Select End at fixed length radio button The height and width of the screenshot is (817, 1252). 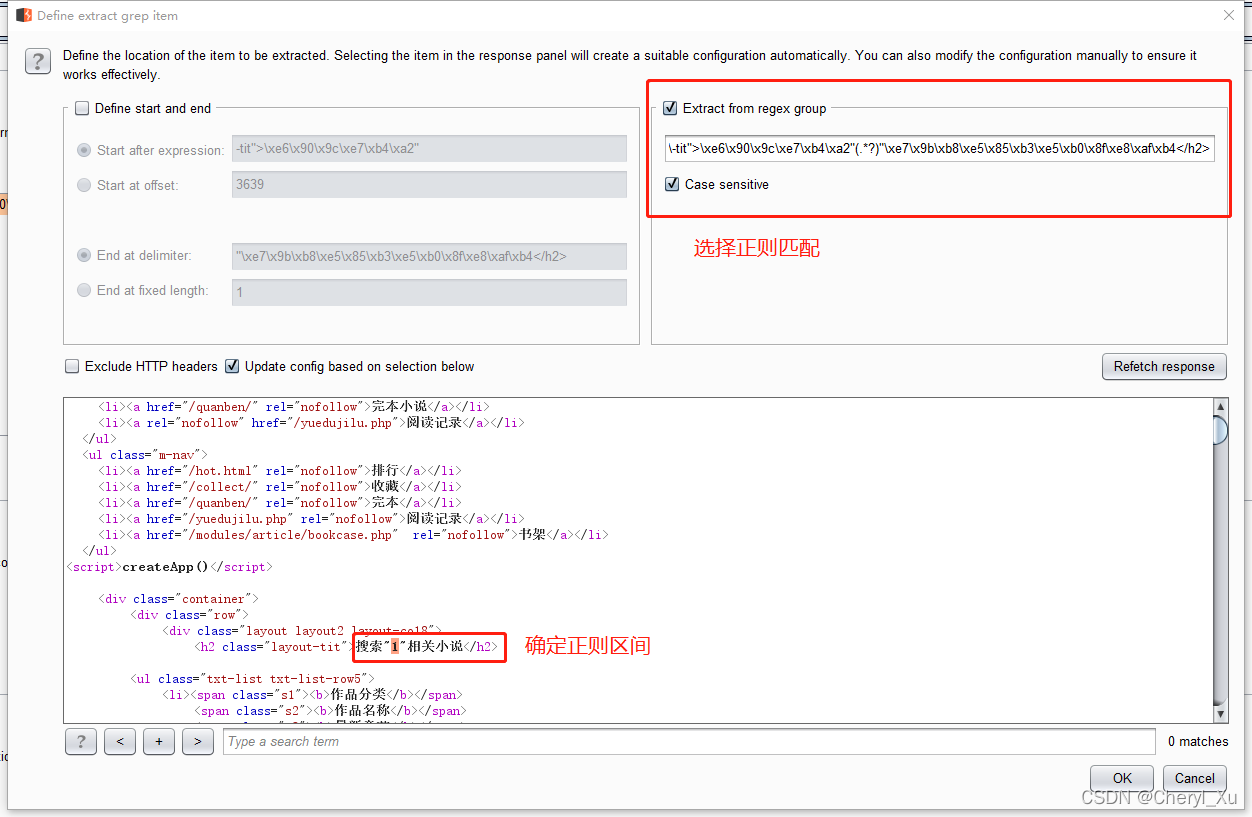pyautogui.click(x=84, y=290)
